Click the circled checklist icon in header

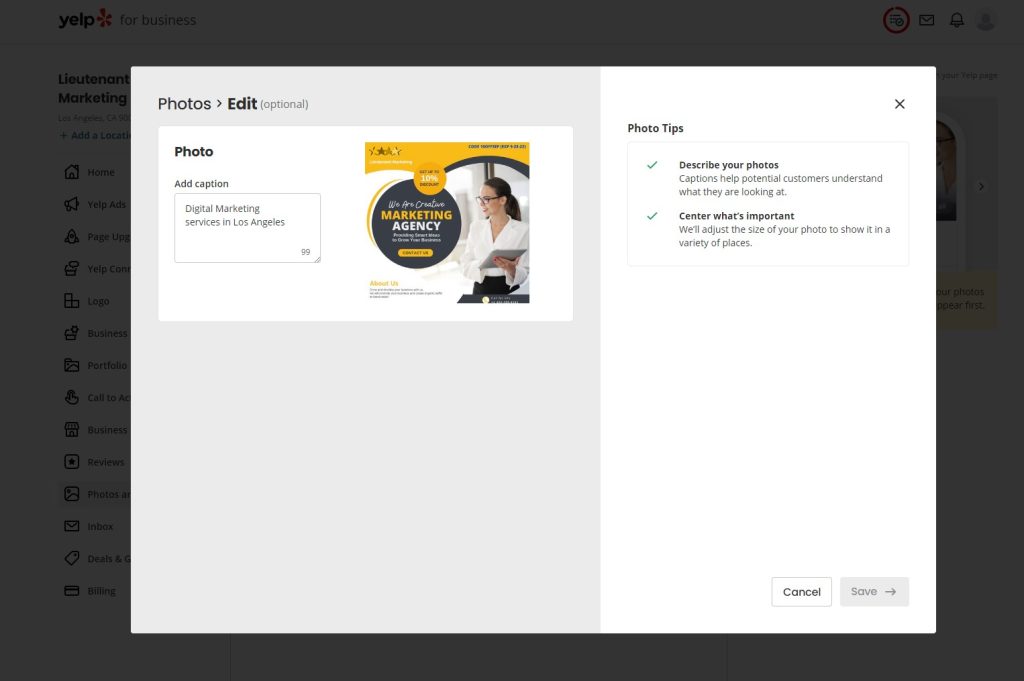pos(896,20)
